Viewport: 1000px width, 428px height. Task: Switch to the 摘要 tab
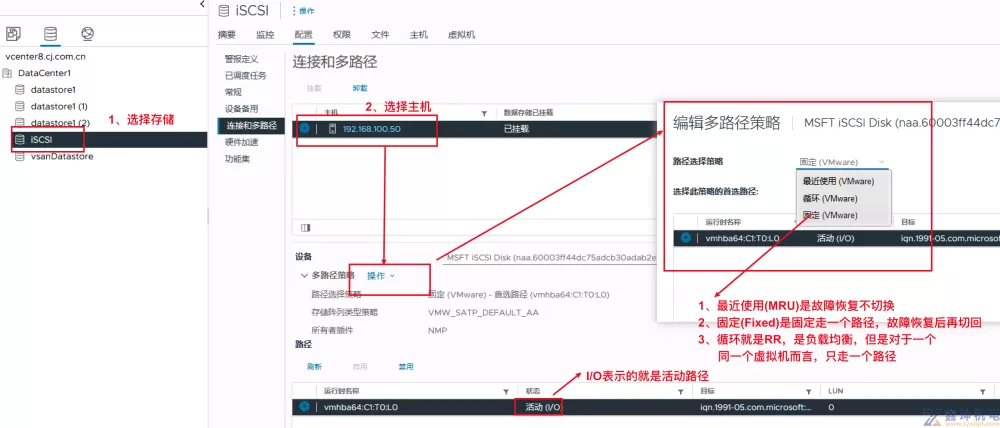(x=226, y=34)
